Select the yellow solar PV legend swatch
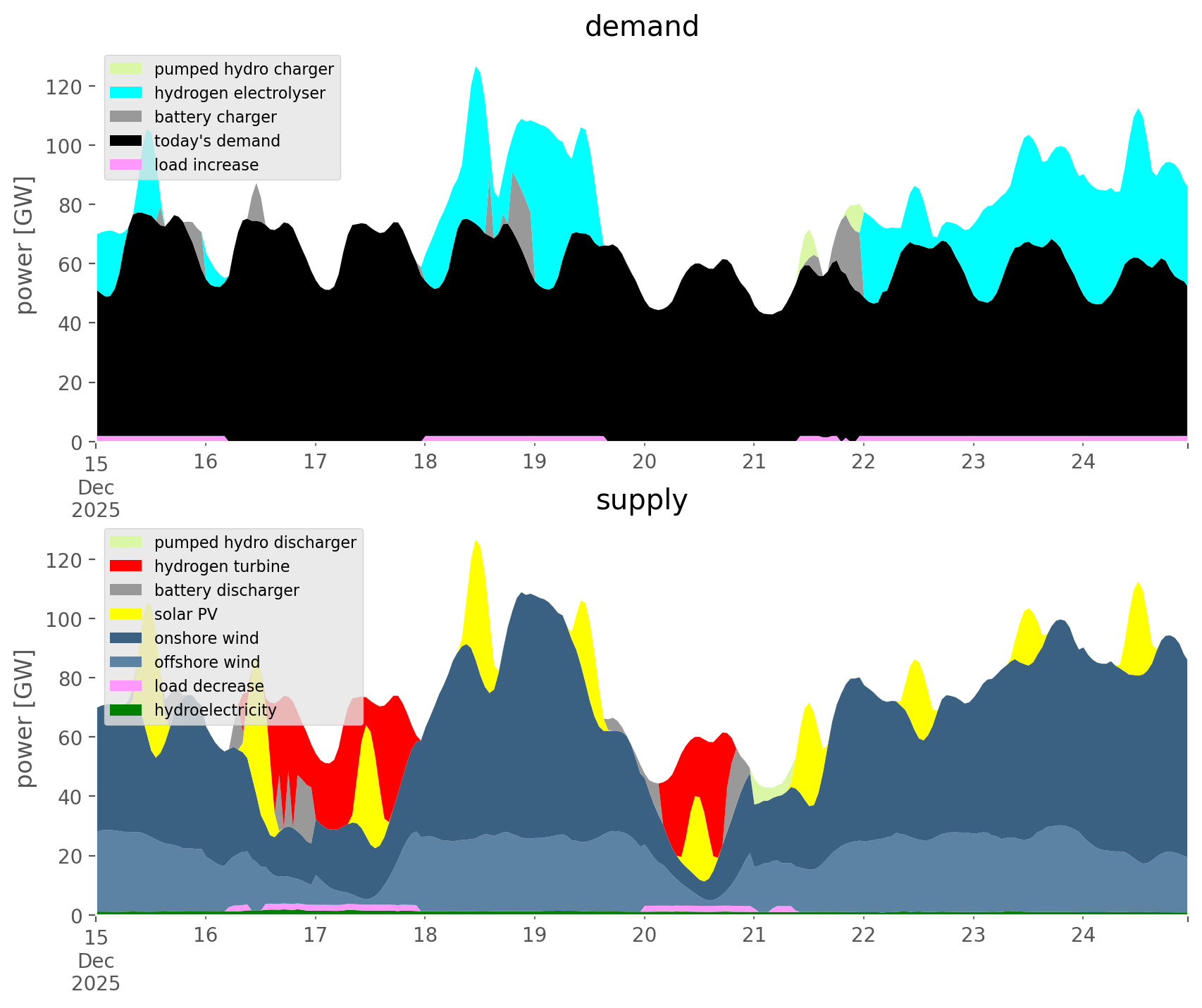 (x=126, y=614)
